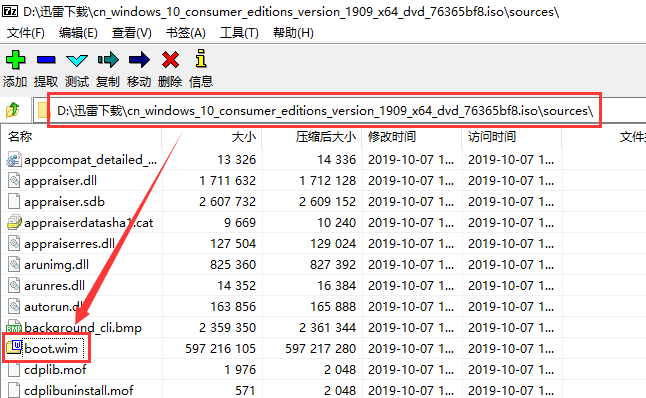646x398 pixels.
Task: Go up one folder level icon
Action: [x=13, y=110]
